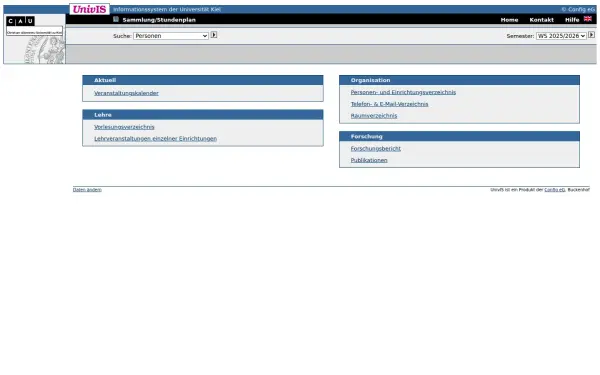Click the Daten ändern footer link

click(87, 190)
